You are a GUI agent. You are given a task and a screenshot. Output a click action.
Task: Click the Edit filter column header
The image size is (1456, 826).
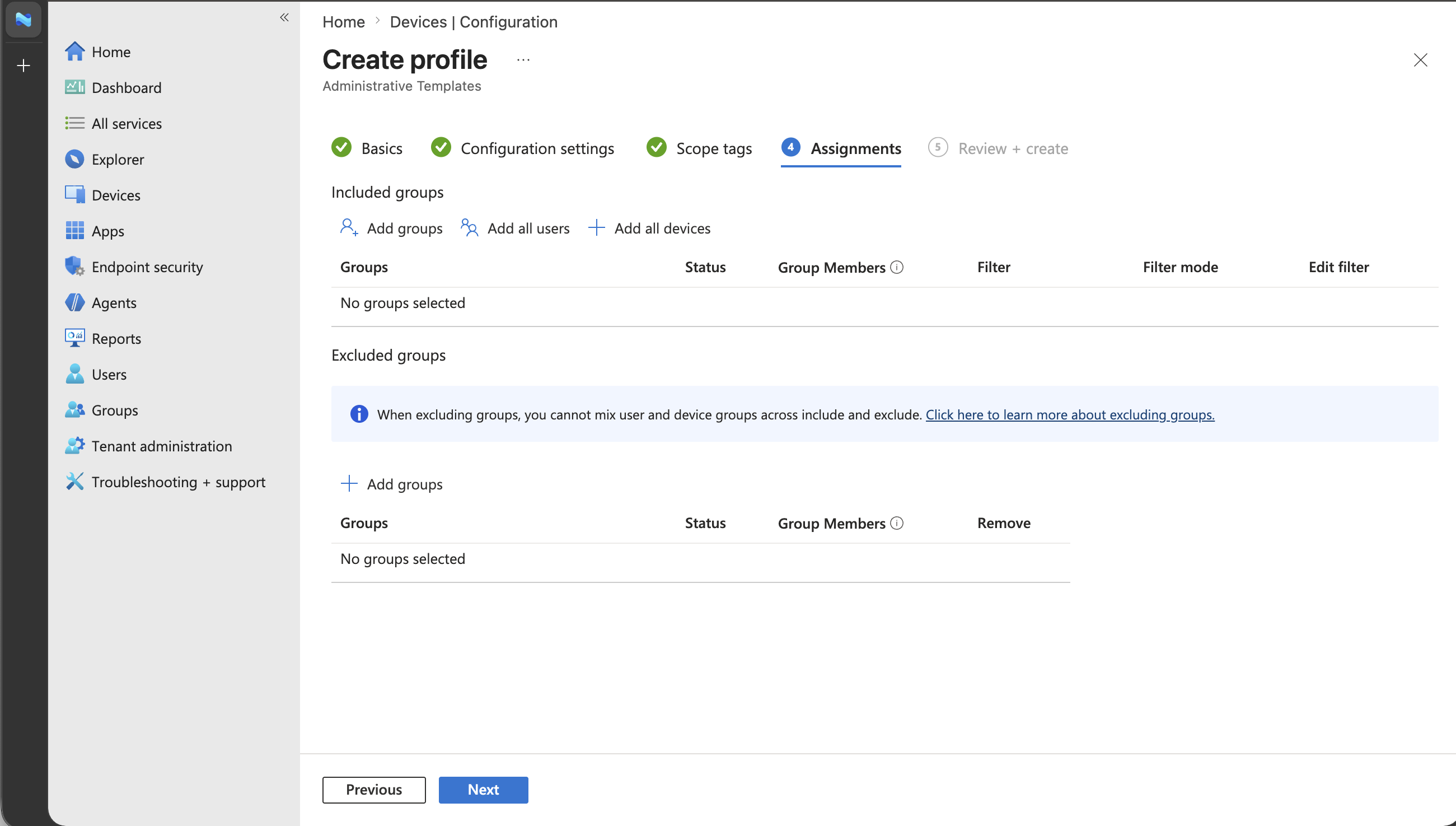(x=1338, y=267)
